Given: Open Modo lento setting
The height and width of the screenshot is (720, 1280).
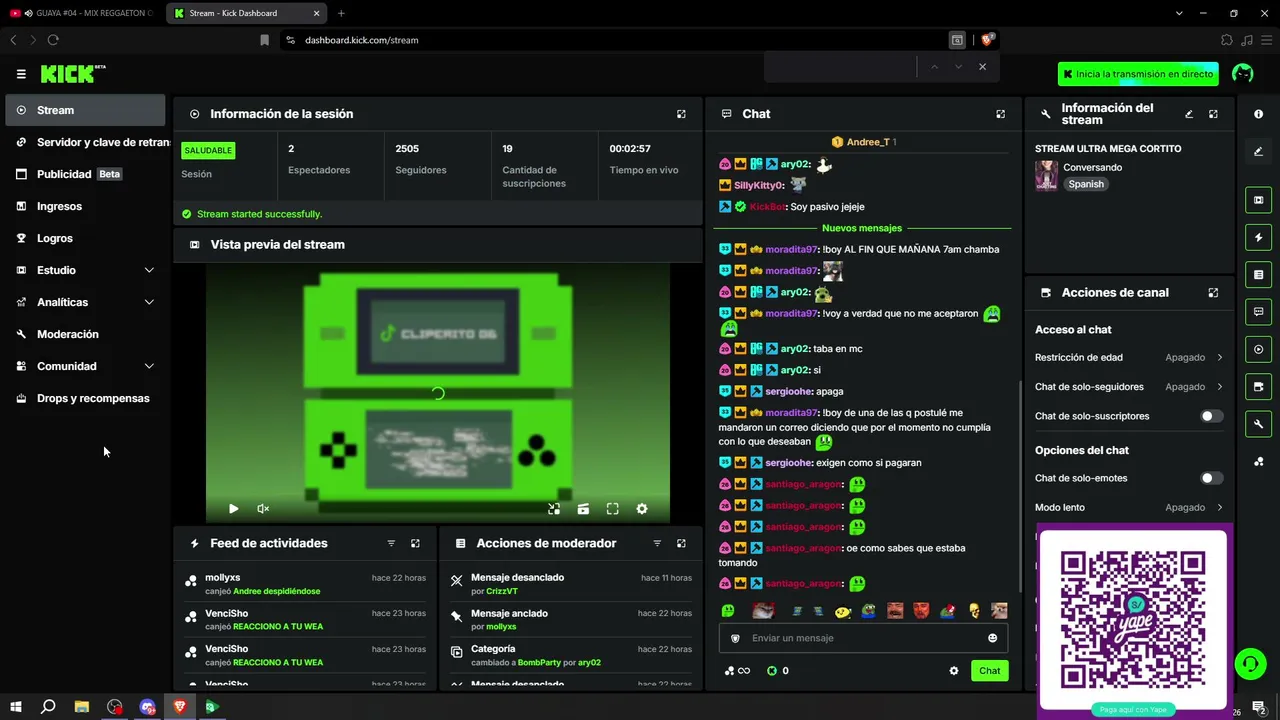Looking at the screenshot, I should point(1129,507).
